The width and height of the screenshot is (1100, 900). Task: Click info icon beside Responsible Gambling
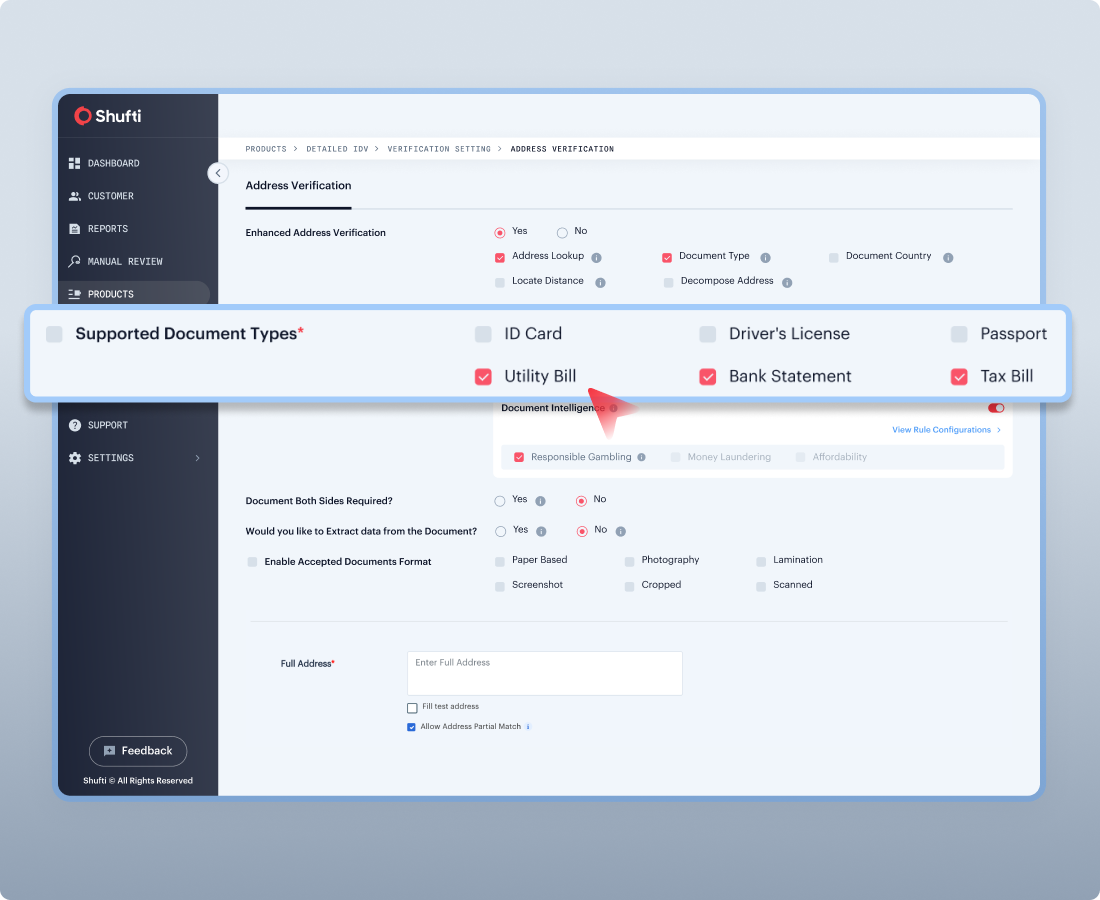coord(642,458)
